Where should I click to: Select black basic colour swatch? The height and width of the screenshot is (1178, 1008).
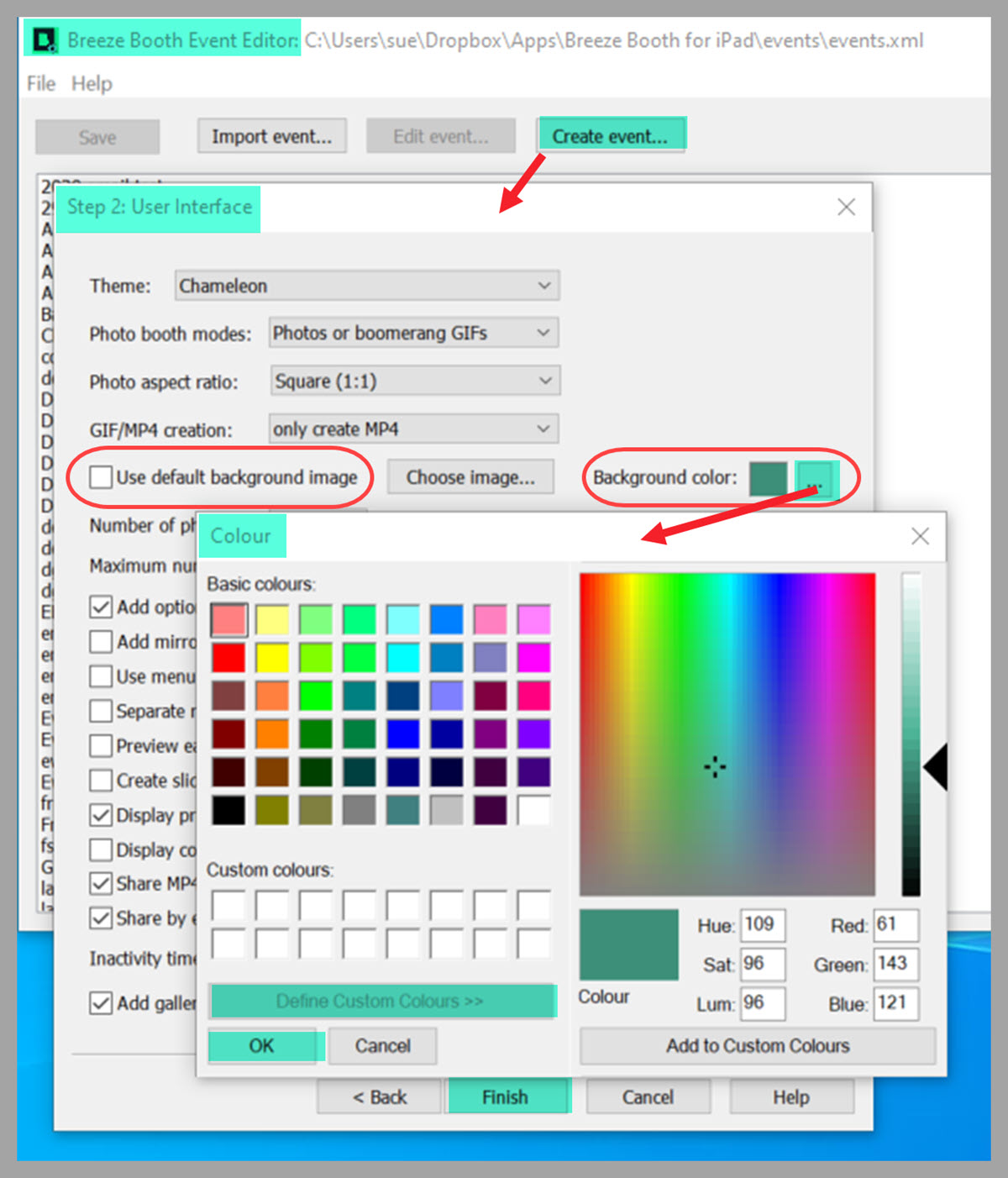[228, 810]
